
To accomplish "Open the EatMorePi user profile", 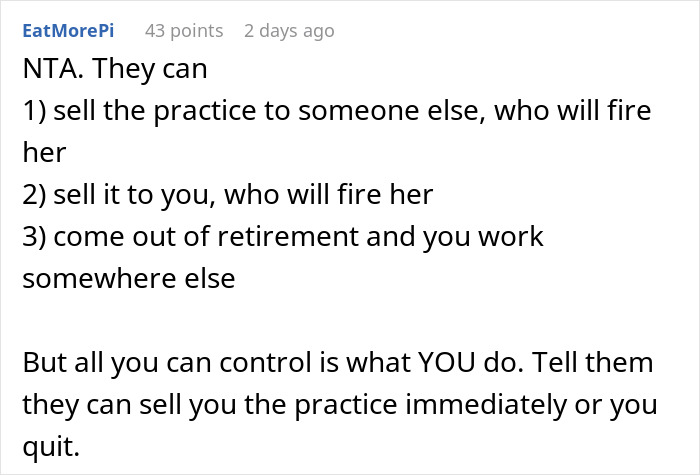I will pyautogui.click(x=68, y=31).
